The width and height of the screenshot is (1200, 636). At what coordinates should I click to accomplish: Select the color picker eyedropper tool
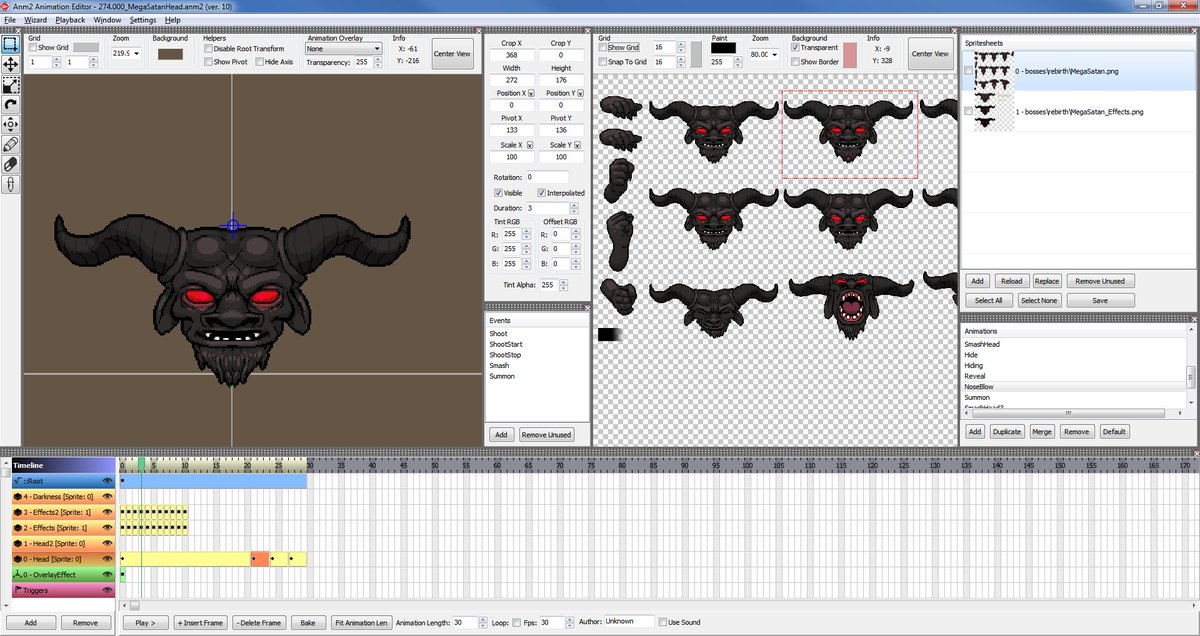(x=10, y=184)
